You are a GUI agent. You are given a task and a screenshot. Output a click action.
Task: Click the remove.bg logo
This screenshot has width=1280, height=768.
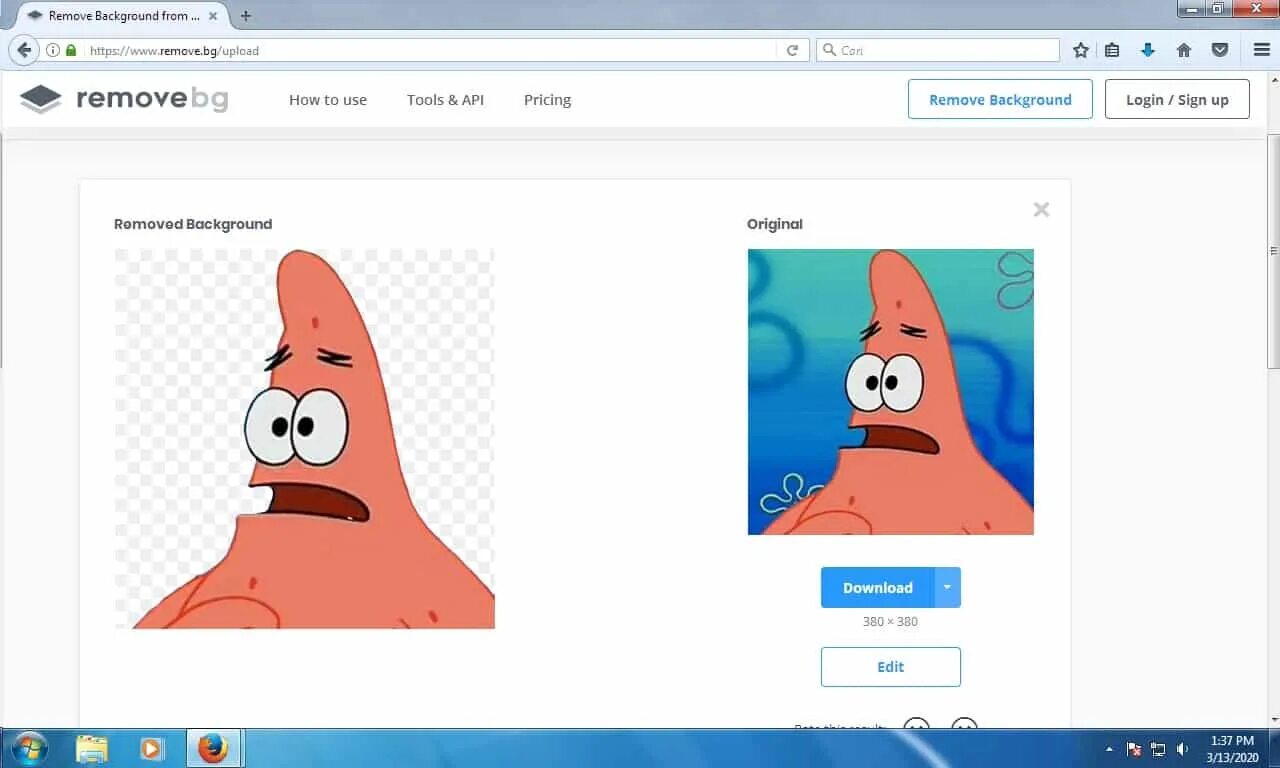124,99
